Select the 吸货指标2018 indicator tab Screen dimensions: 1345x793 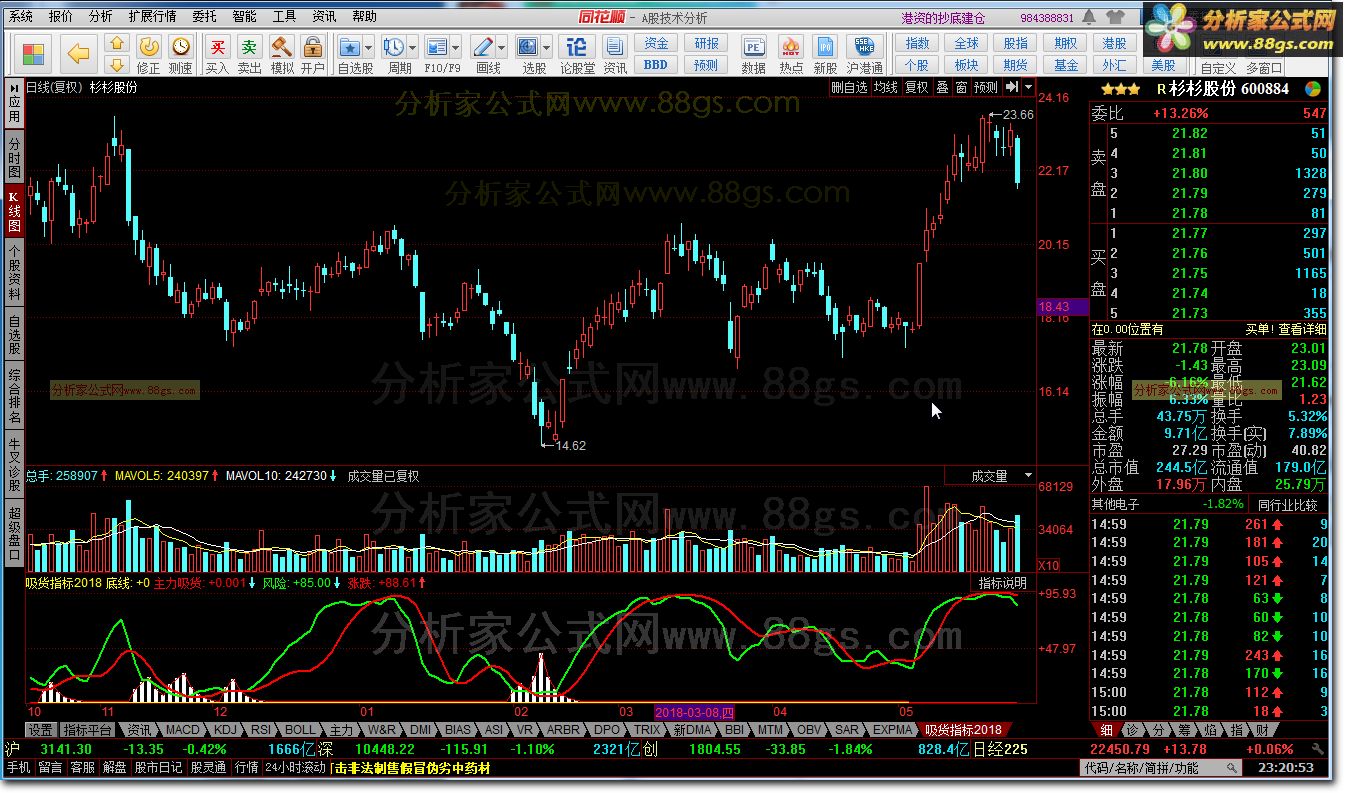point(962,730)
